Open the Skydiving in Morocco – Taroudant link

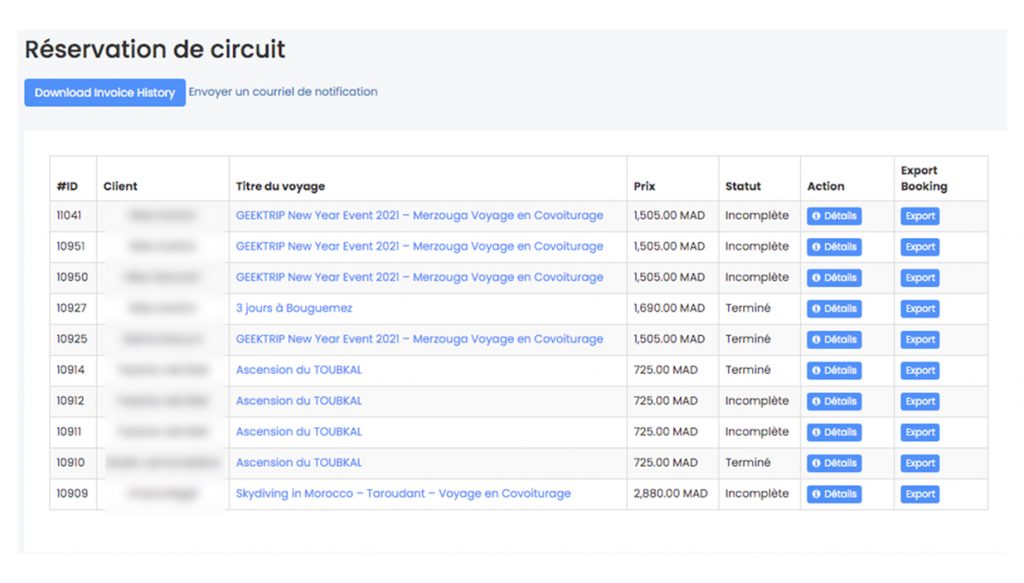403,494
